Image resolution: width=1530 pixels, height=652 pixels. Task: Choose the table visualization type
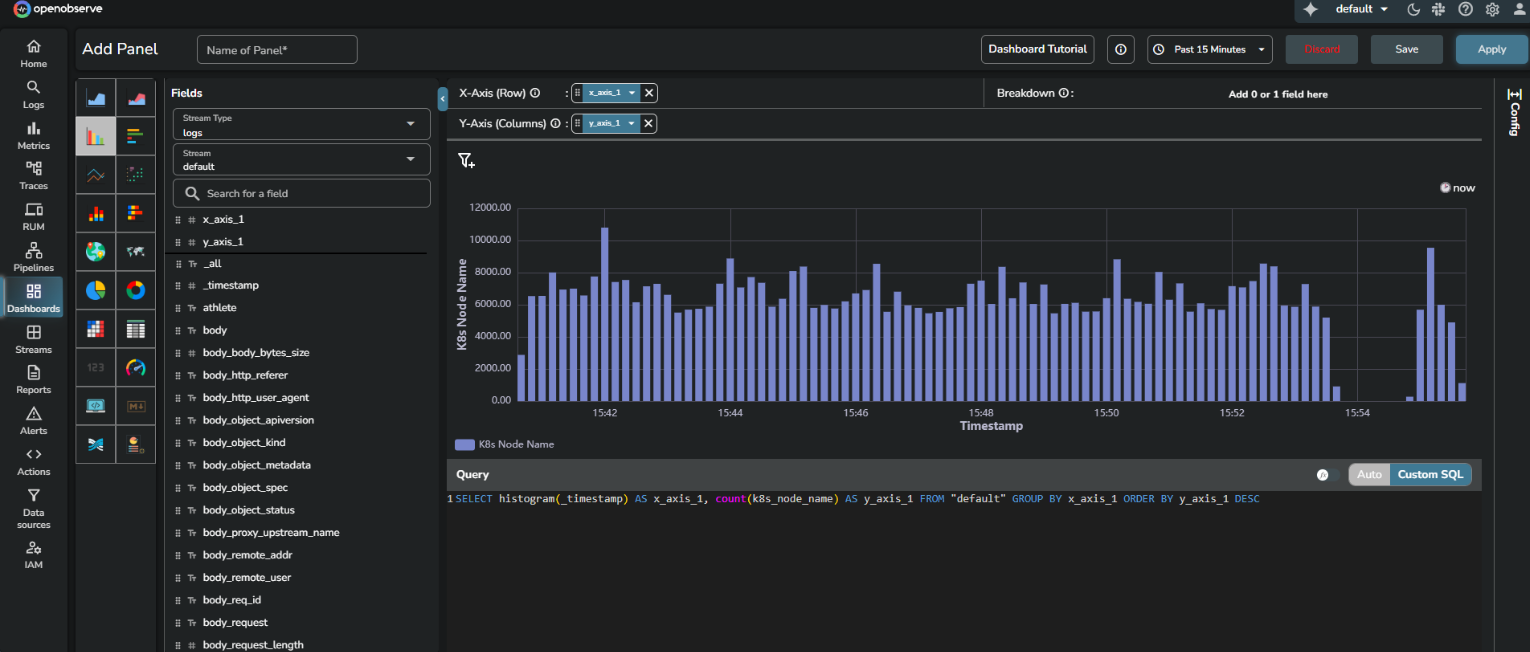pyautogui.click(x=135, y=328)
